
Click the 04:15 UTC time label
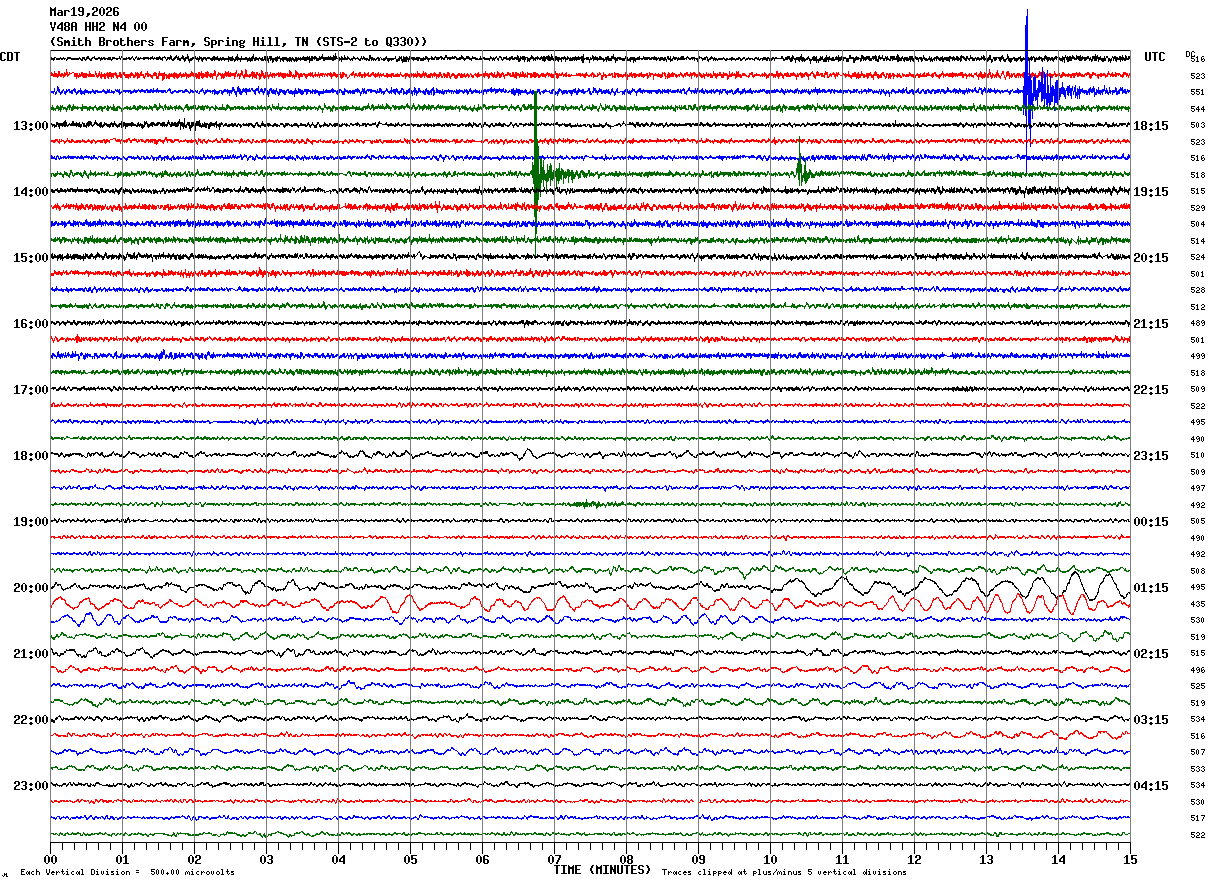tap(1151, 786)
